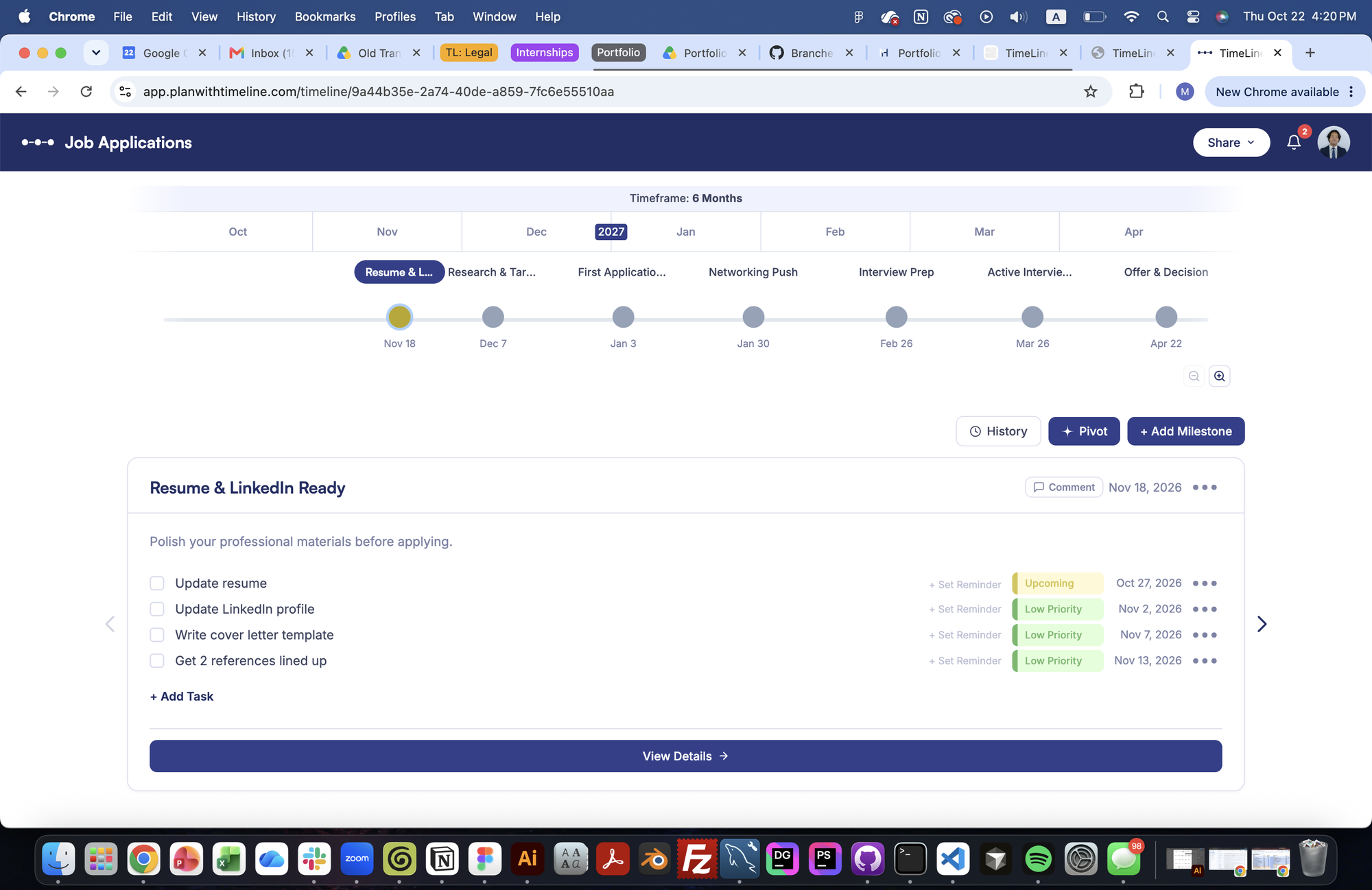Select the Dec 7 milestone dot
Image resolution: width=1372 pixels, height=890 pixels.
pyautogui.click(x=493, y=317)
